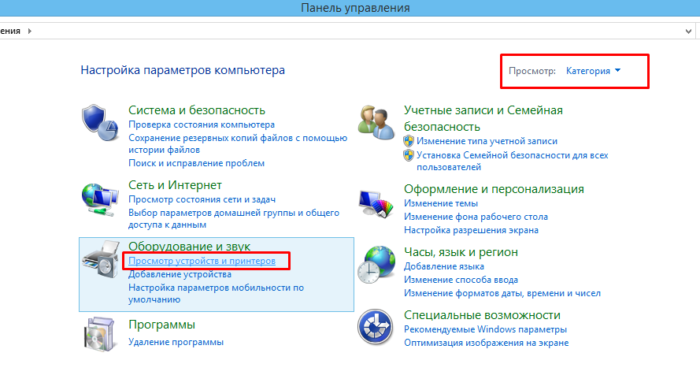Click the Network and Internet globe icon

point(100,199)
